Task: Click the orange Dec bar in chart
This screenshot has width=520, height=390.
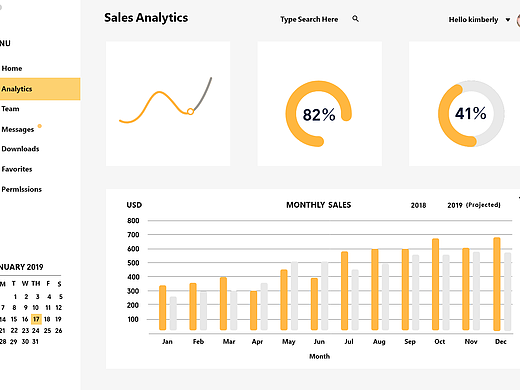Action: point(497,284)
